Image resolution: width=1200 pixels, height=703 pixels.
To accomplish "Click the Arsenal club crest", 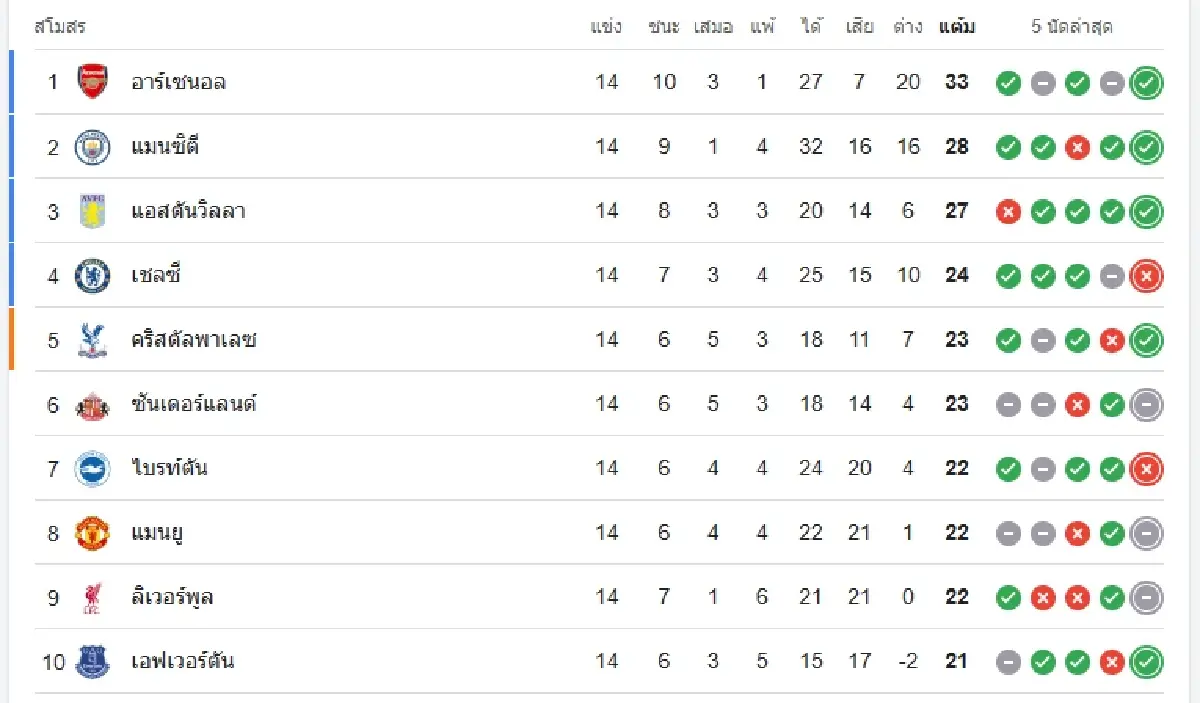I will point(93,82).
